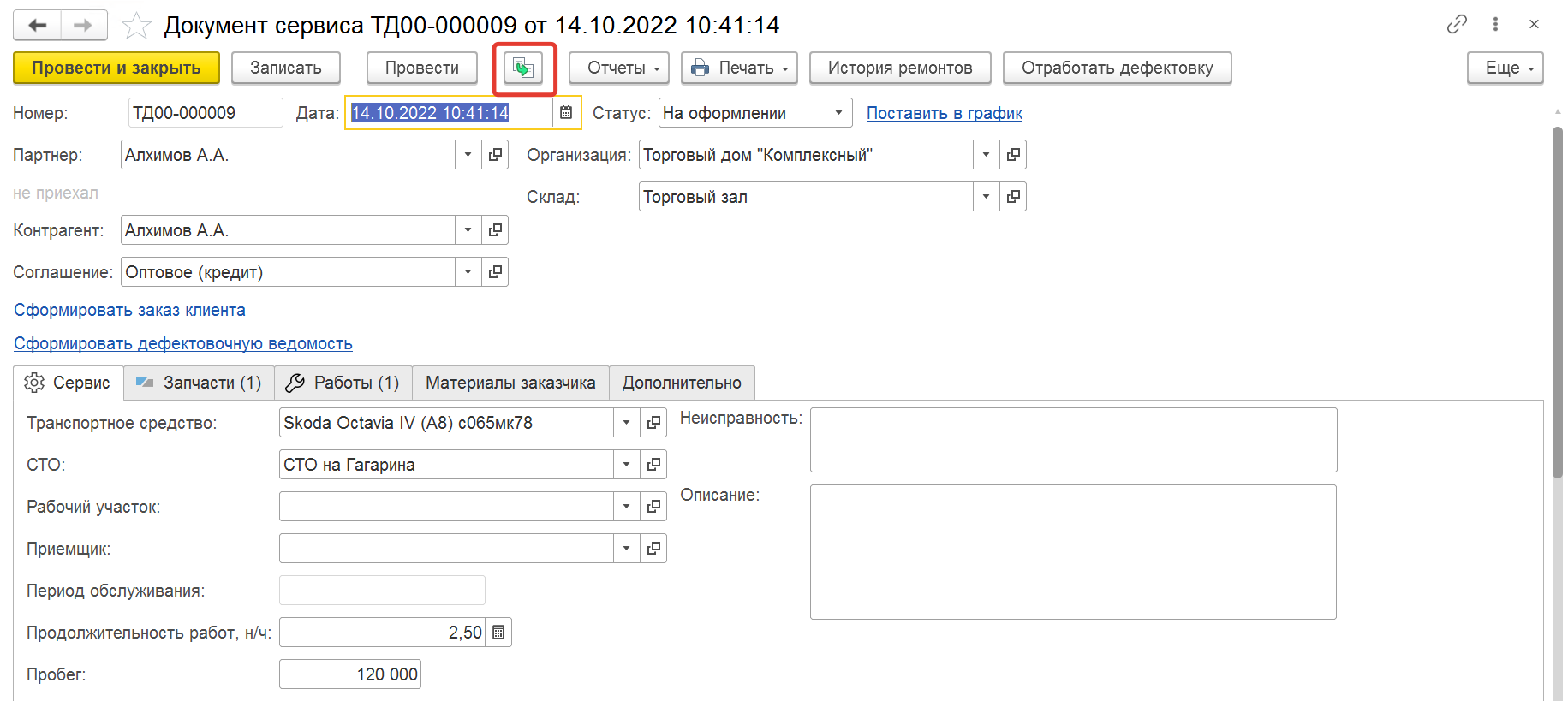Switch to the Сервис tab
The height and width of the screenshot is (701, 1568).
coord(69,383)
